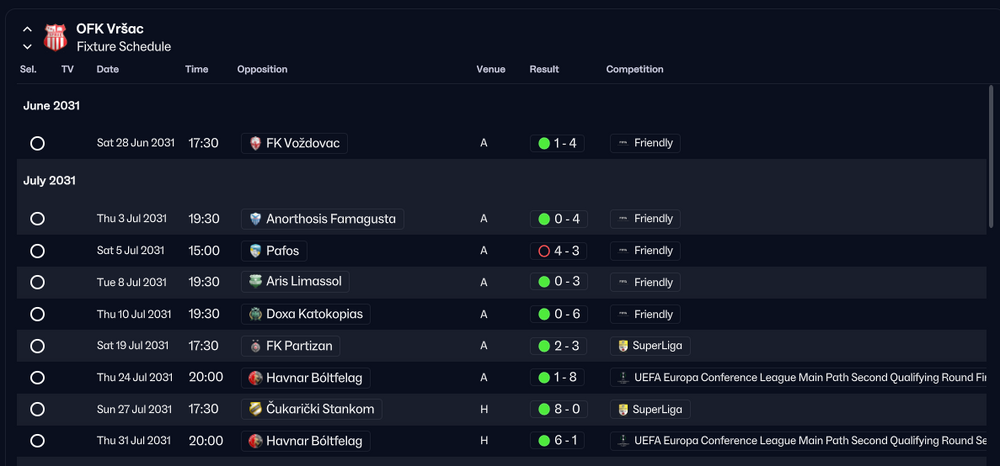Open SuperLiga competition link for Partizan match
The width and height of the screenshot is (1000, 466).
[x=650, y=346]
